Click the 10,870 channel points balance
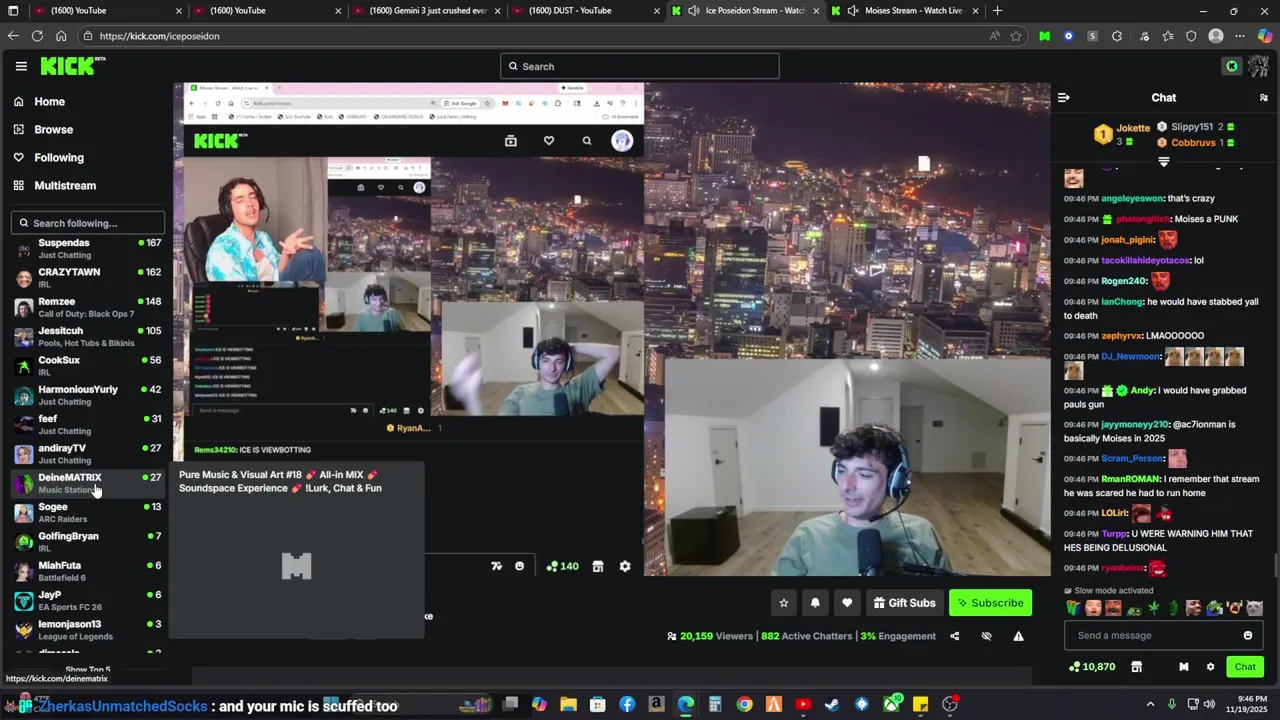The height and width of the screenshot is (720, 1280). pos(1092,667)
